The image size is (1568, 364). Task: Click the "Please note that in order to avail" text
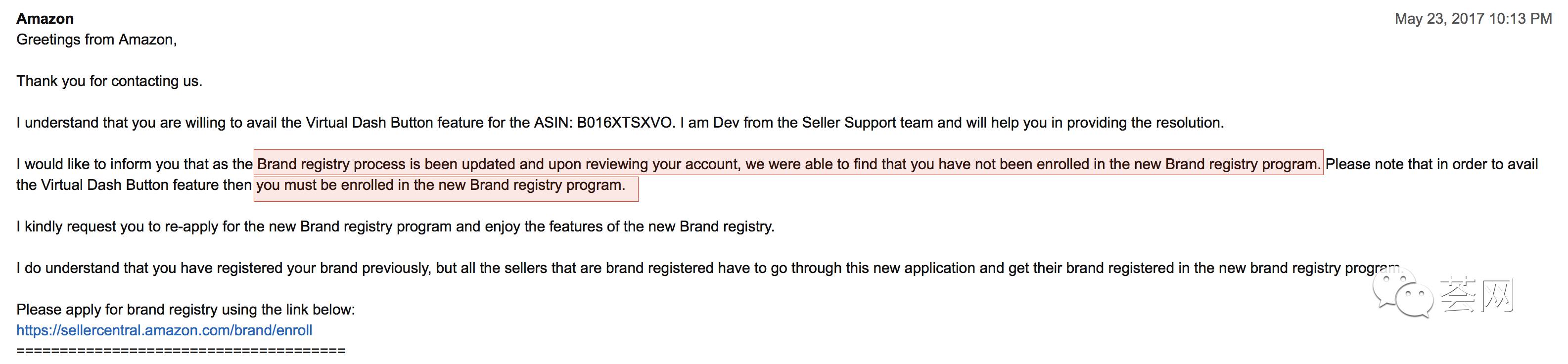[x=1431, y=164]
